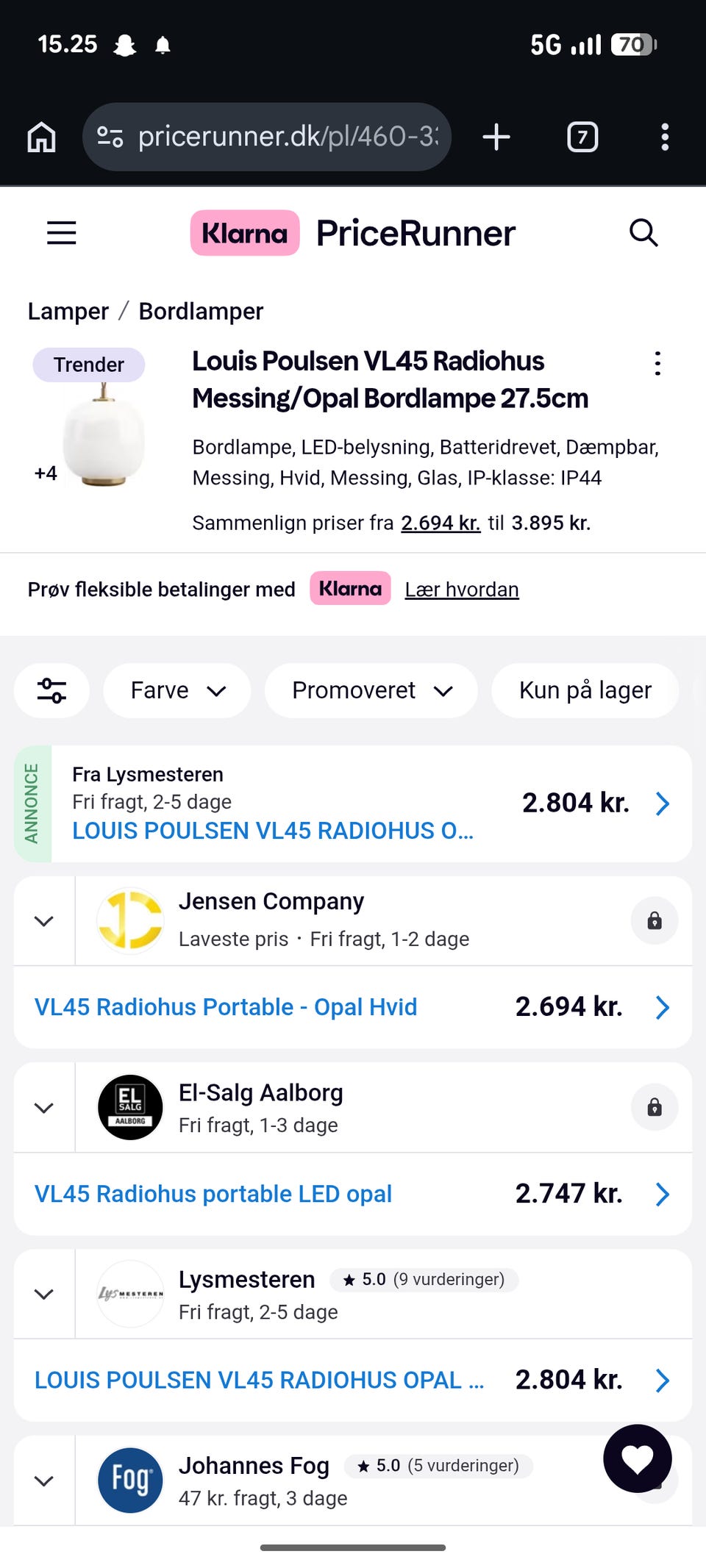Open the filter settings sliders icon
Screen dimensions: 706x1568
click(51, 690)
